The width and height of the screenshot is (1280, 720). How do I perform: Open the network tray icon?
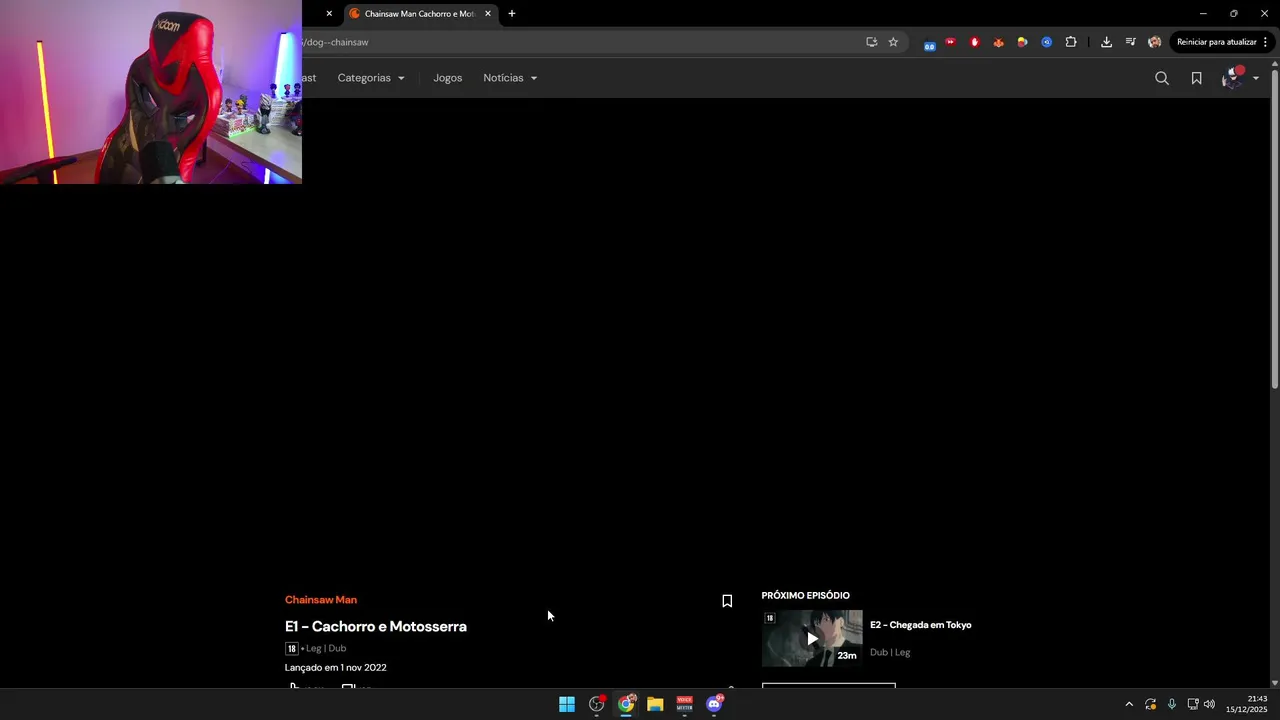click(x=1192, y=704)
